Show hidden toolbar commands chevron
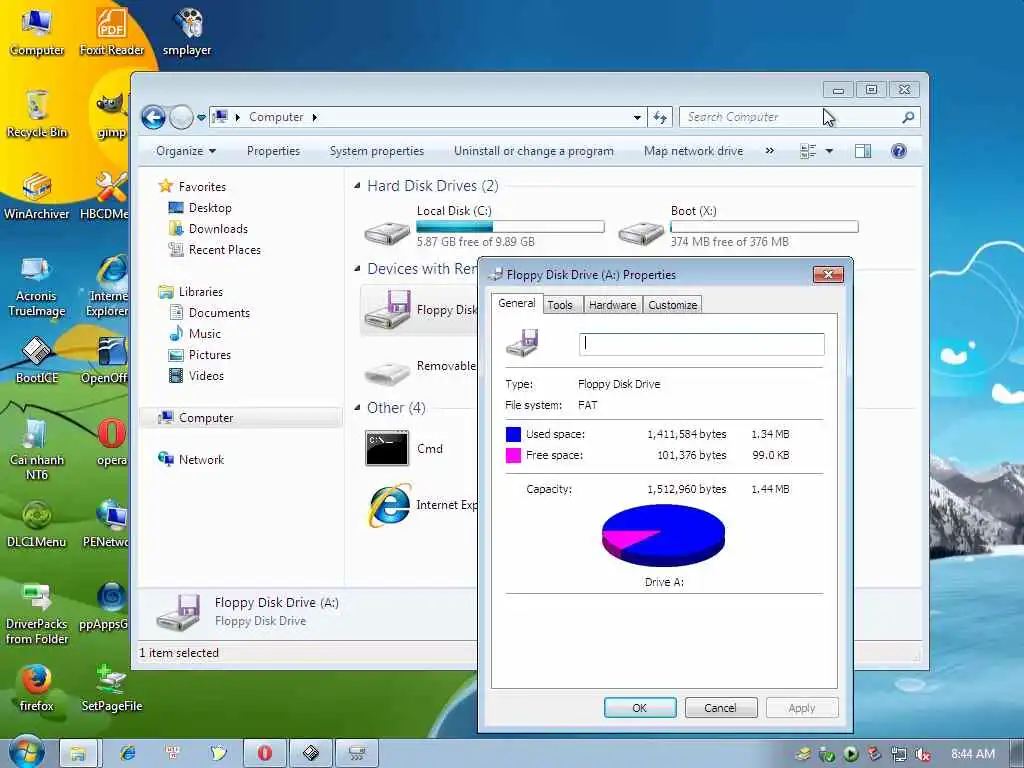Image resolution: width=1024 pixels, height=768 pixels. [769, 151]
